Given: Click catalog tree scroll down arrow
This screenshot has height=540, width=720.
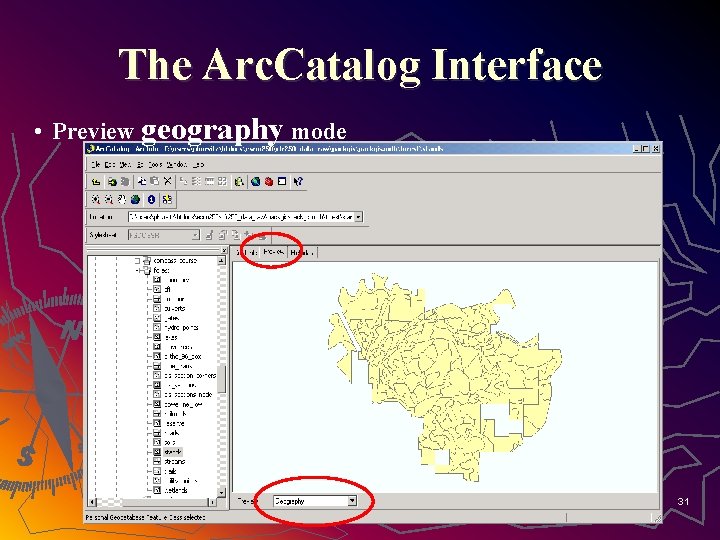Looking at the screenshot, I should tap(221, 492).
